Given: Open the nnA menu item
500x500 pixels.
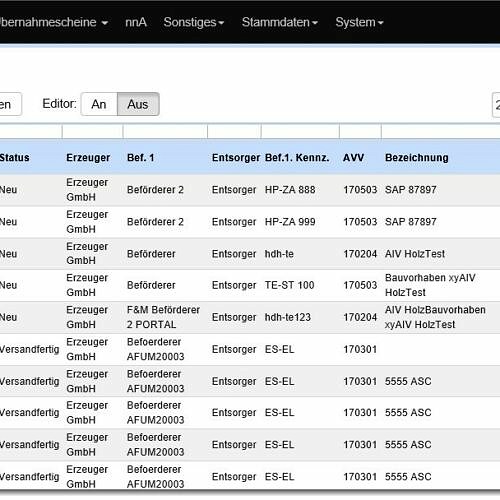Looking at the screenshot, I should tap(136, 22).
